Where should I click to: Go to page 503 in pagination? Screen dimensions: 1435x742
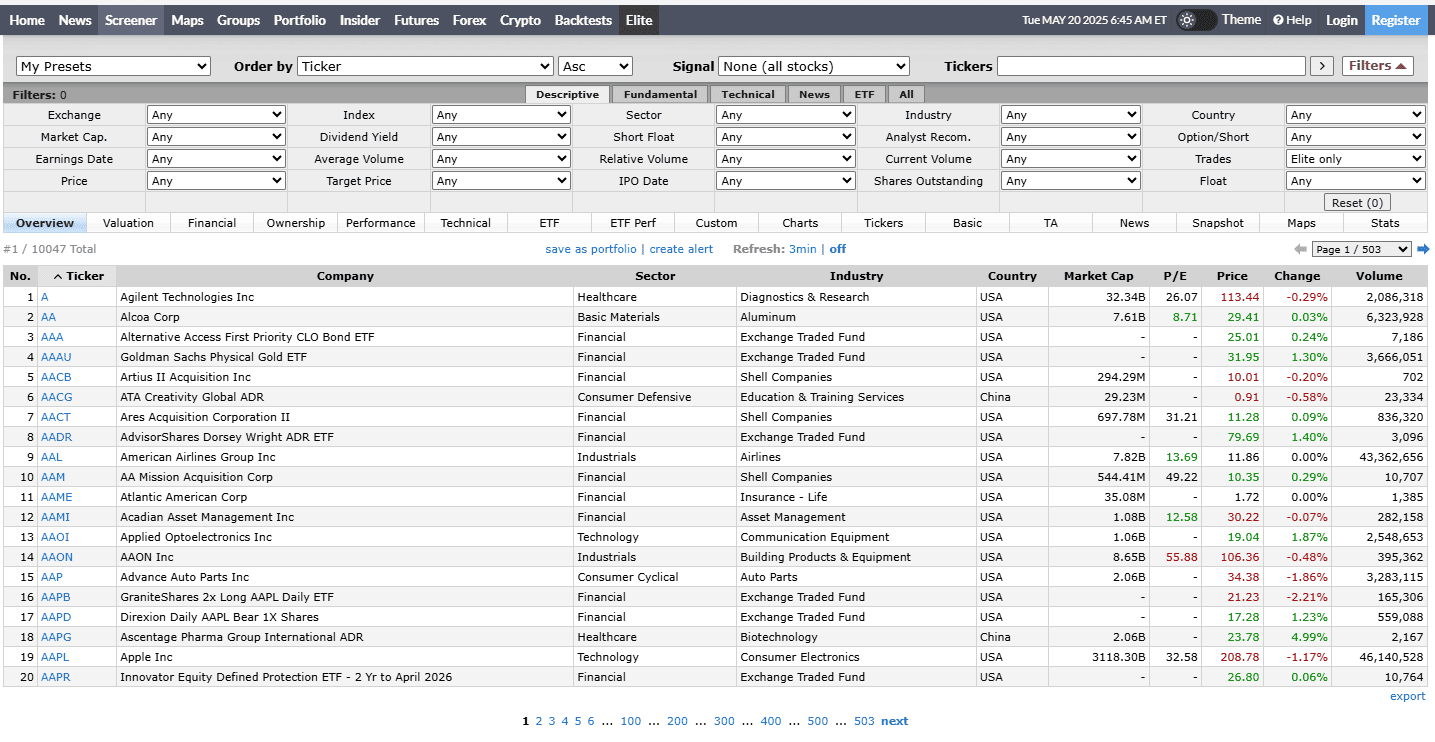point(864,721)
